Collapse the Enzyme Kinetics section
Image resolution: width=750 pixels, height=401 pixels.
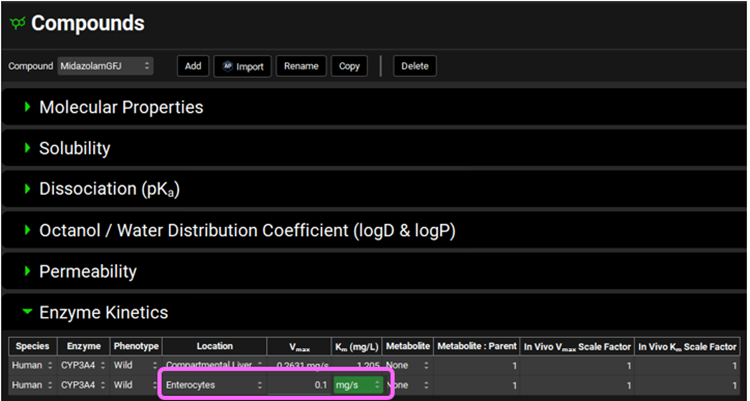[28, 313]
